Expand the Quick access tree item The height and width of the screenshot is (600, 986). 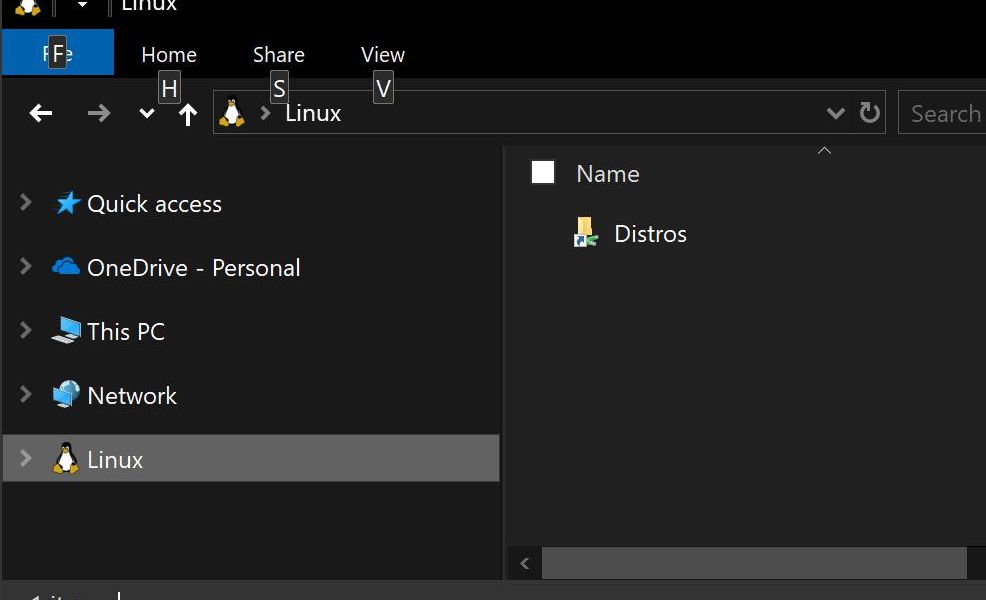click(x=25, y=203)
